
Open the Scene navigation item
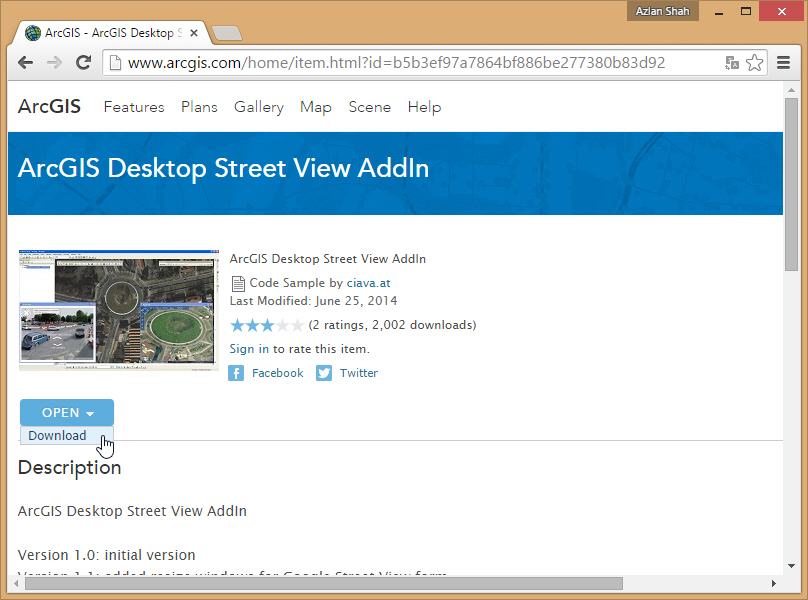coord(369,107)
